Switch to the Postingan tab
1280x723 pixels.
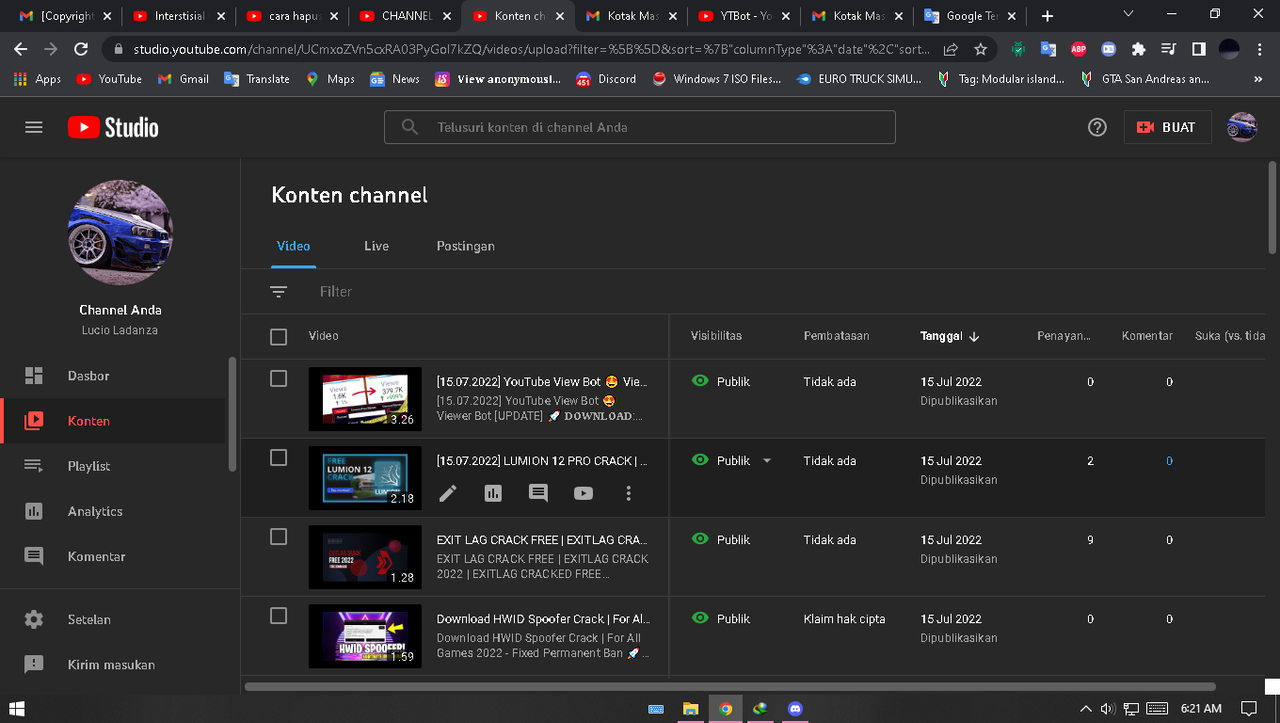465,246
